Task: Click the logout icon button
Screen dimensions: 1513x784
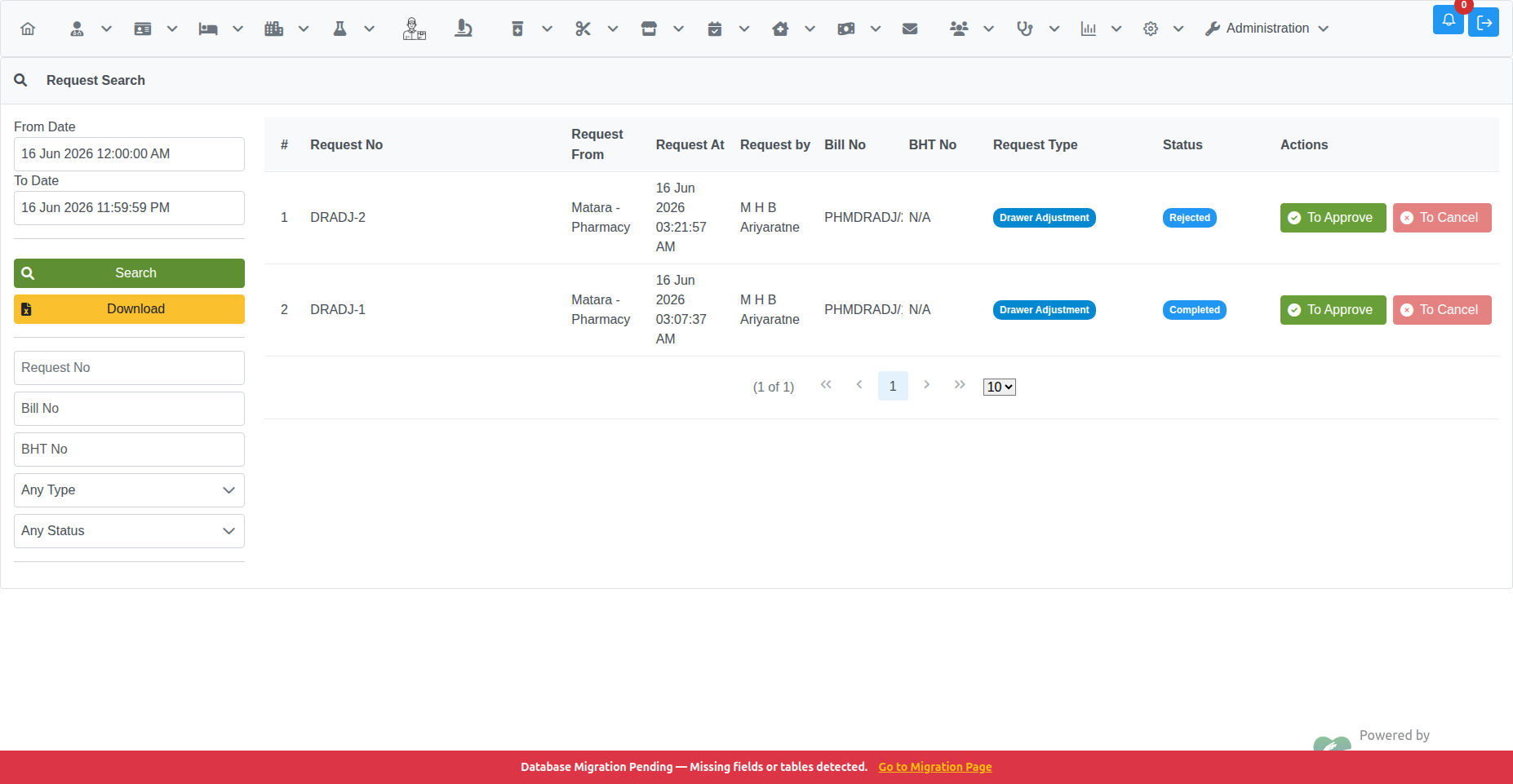Action: (1484, 23)
